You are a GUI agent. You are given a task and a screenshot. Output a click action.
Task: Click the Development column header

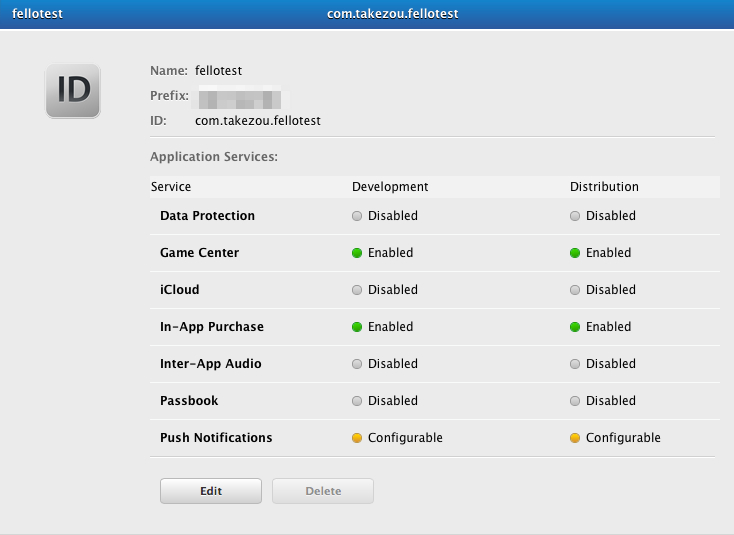(390, 187)
